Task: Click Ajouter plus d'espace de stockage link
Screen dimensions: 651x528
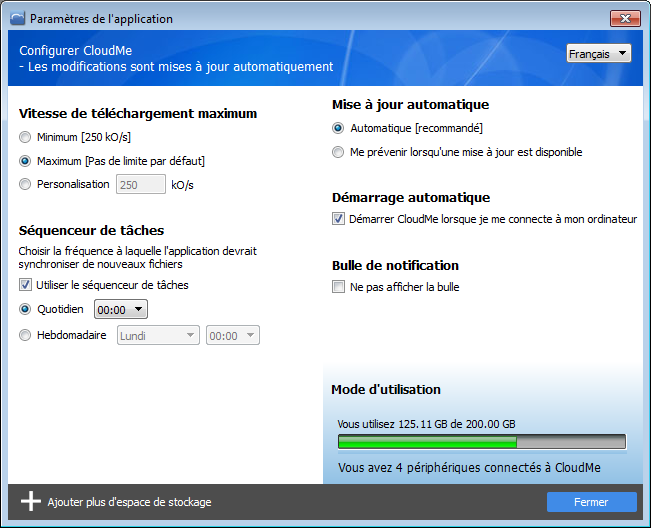Action: pos(129,502)
